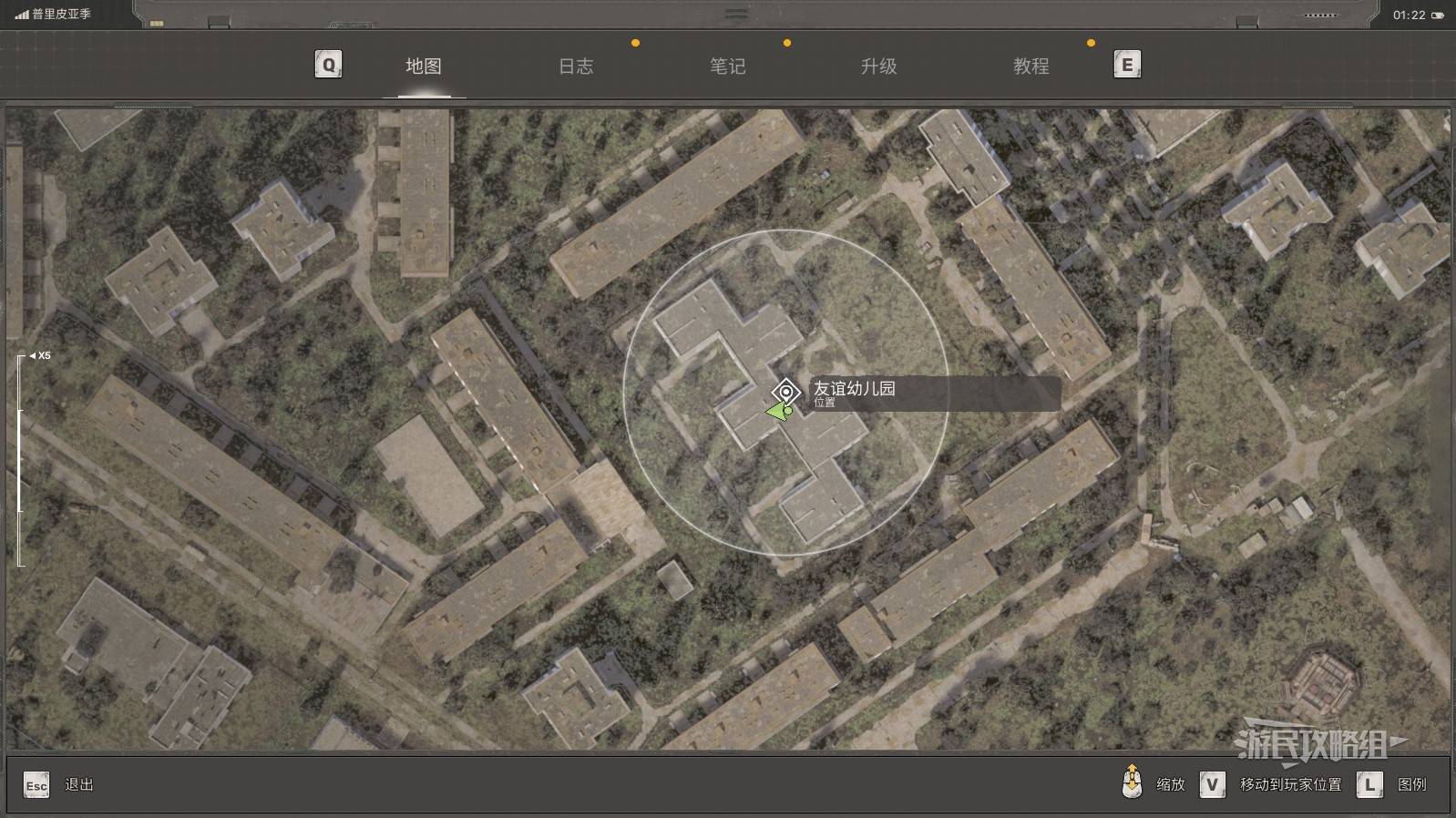Open the 日志 (Journal) tab
This screenshot has height=818, width=1456.
pyautogui.click(x=576, y=66)
